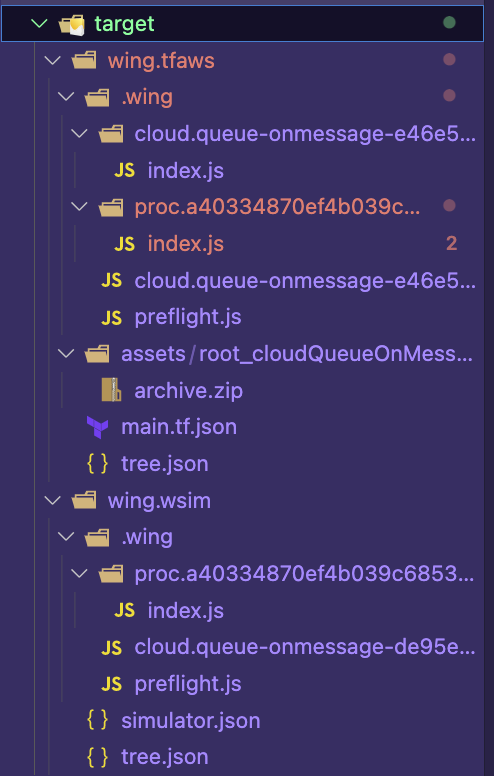Click the braces icon next to simulator.json
The width and height of the screenshot is (494, 776).
click(x=98, y=720)
